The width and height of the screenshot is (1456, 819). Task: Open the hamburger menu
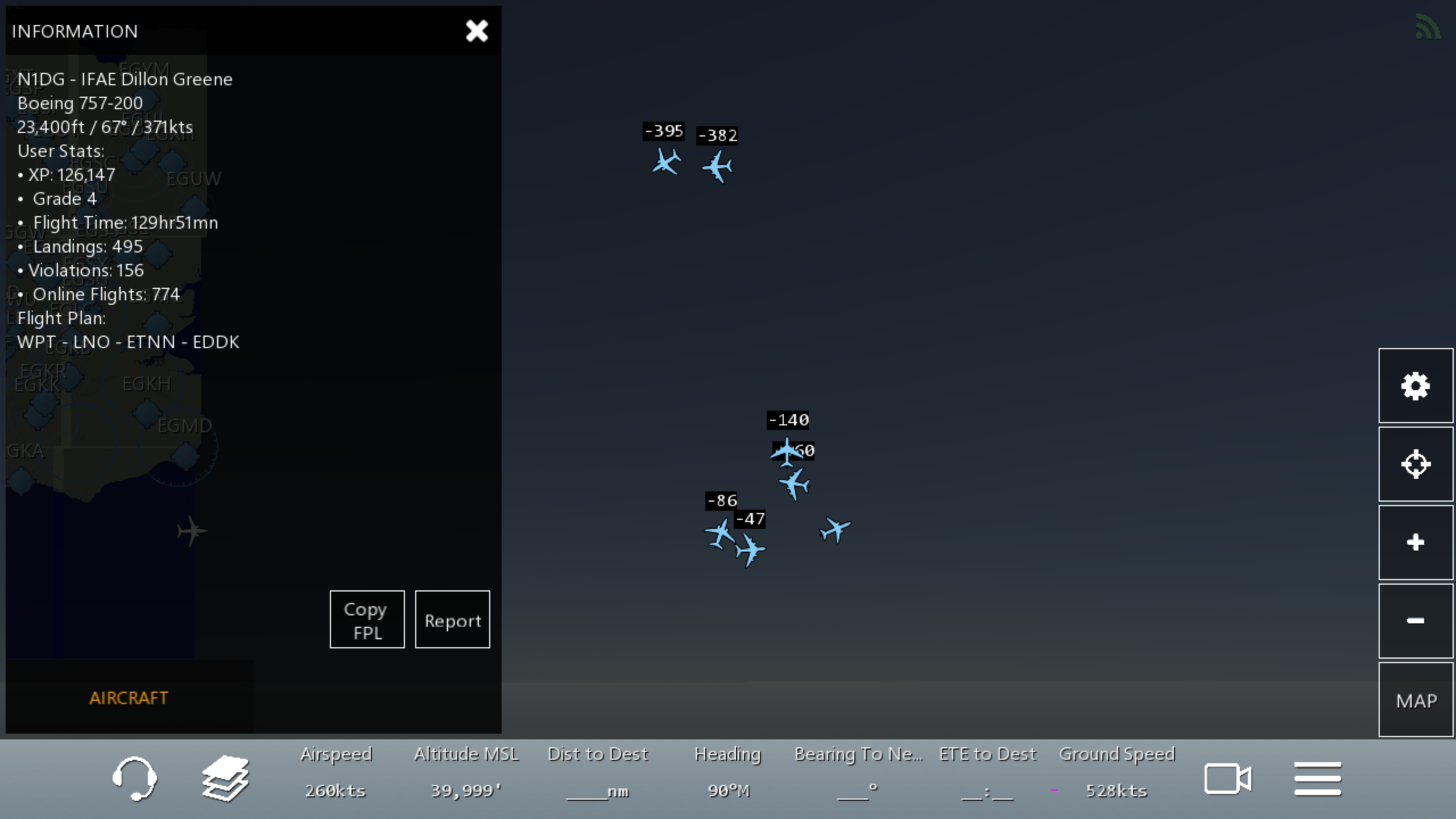tap(1317, 778)
